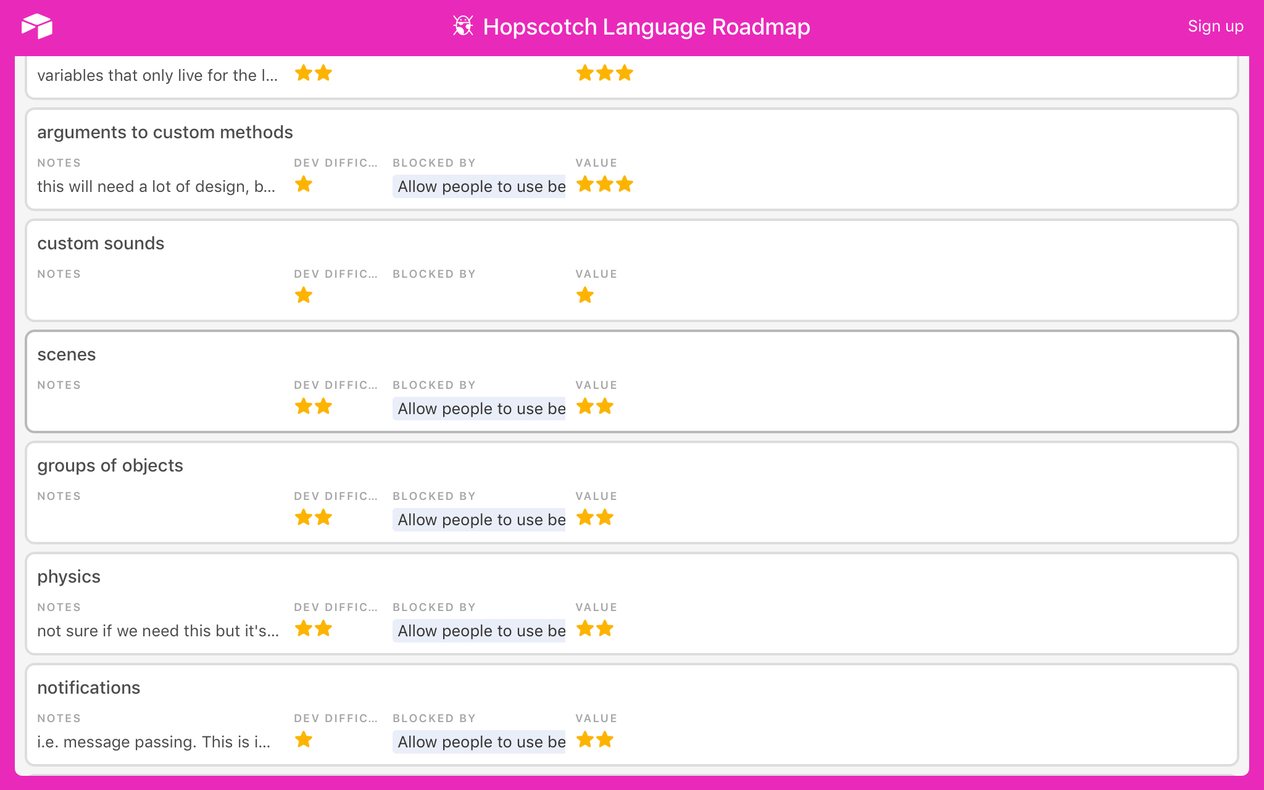
Task: Click Blocked By tag in notifications card
Action: 479,741
